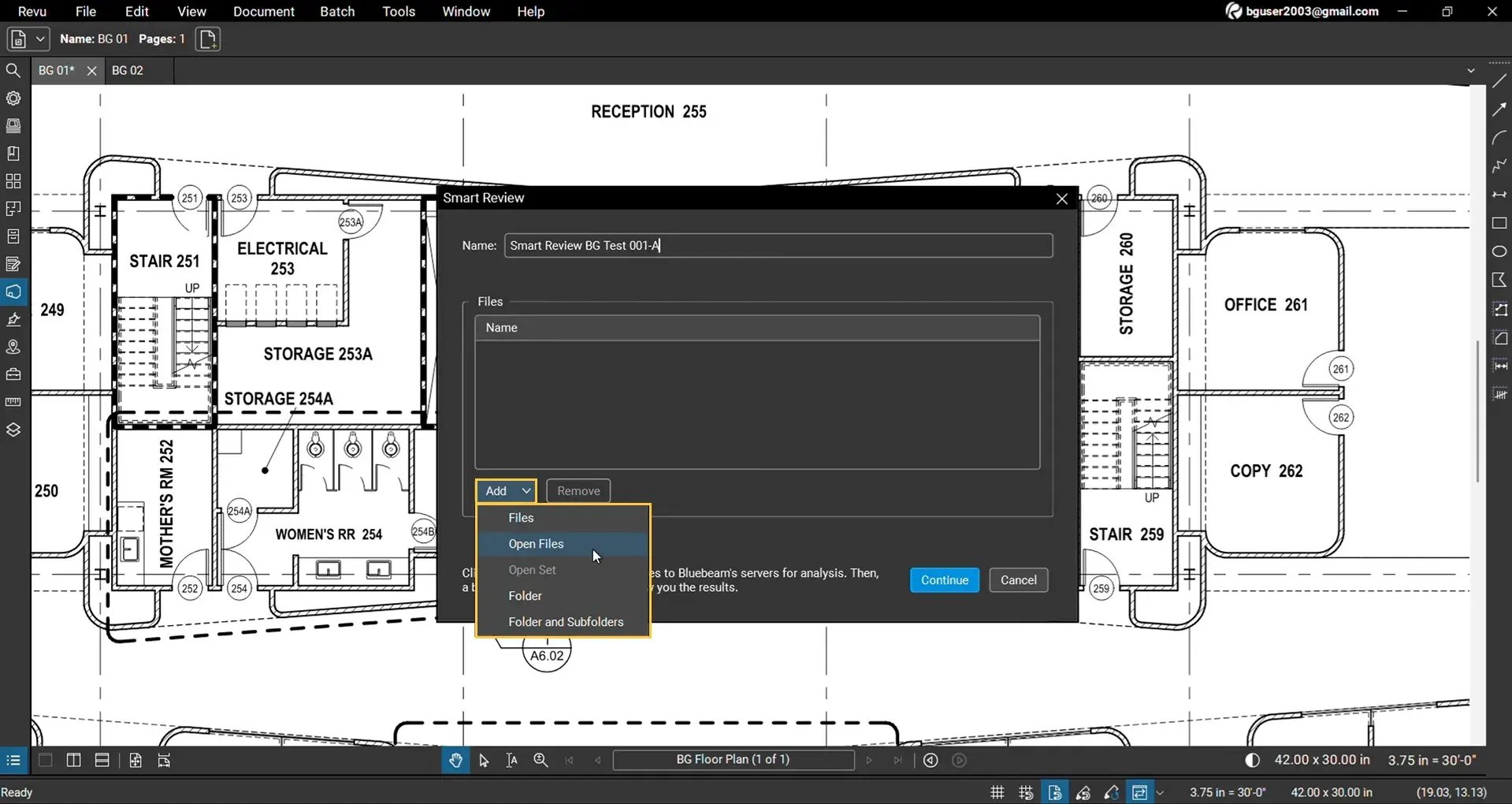Split view horizontally stacked
The width and height of the screenshot is (1512, 804).
pos(102,761)
